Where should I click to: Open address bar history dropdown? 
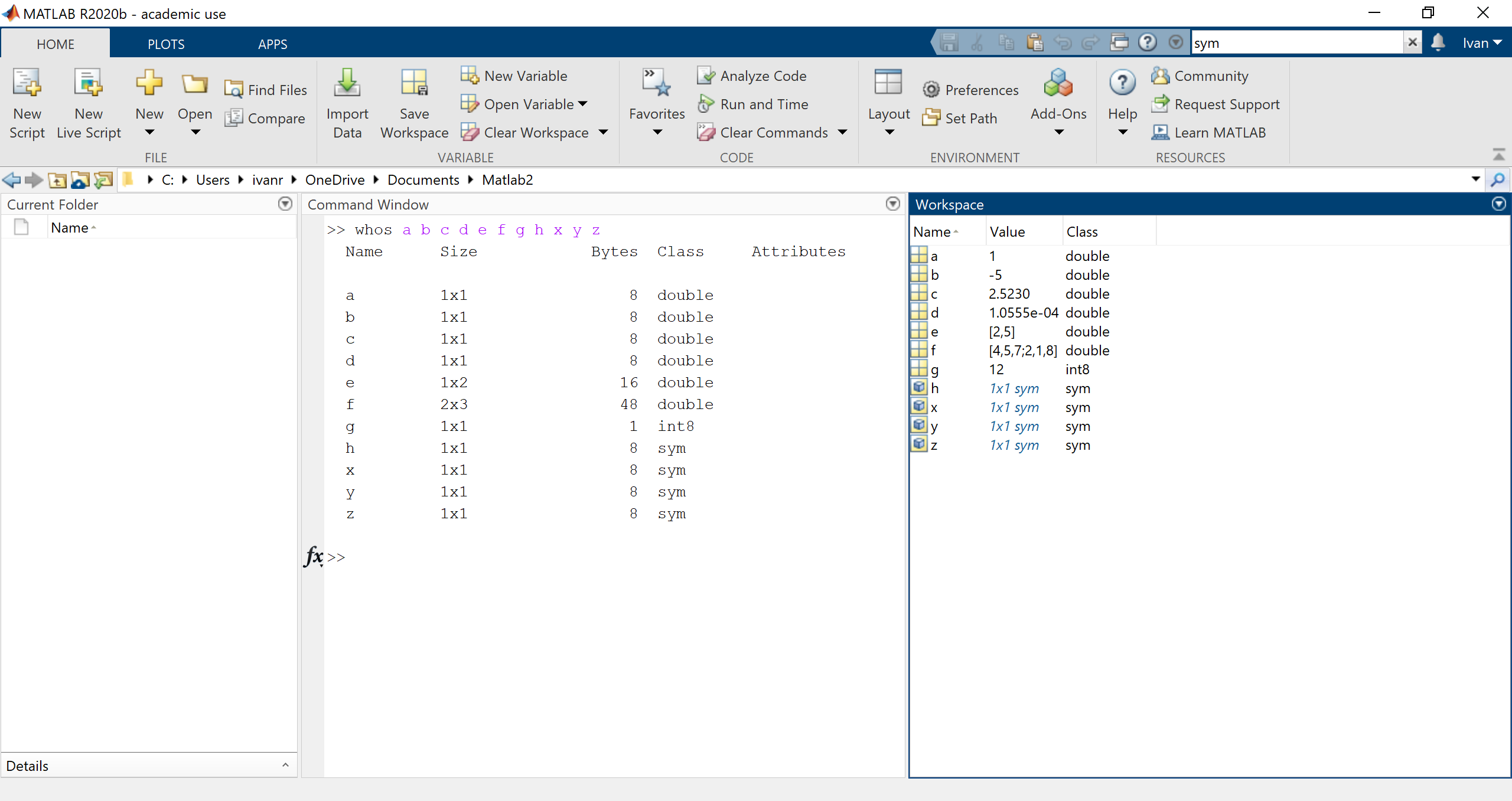click(1476, 179)
